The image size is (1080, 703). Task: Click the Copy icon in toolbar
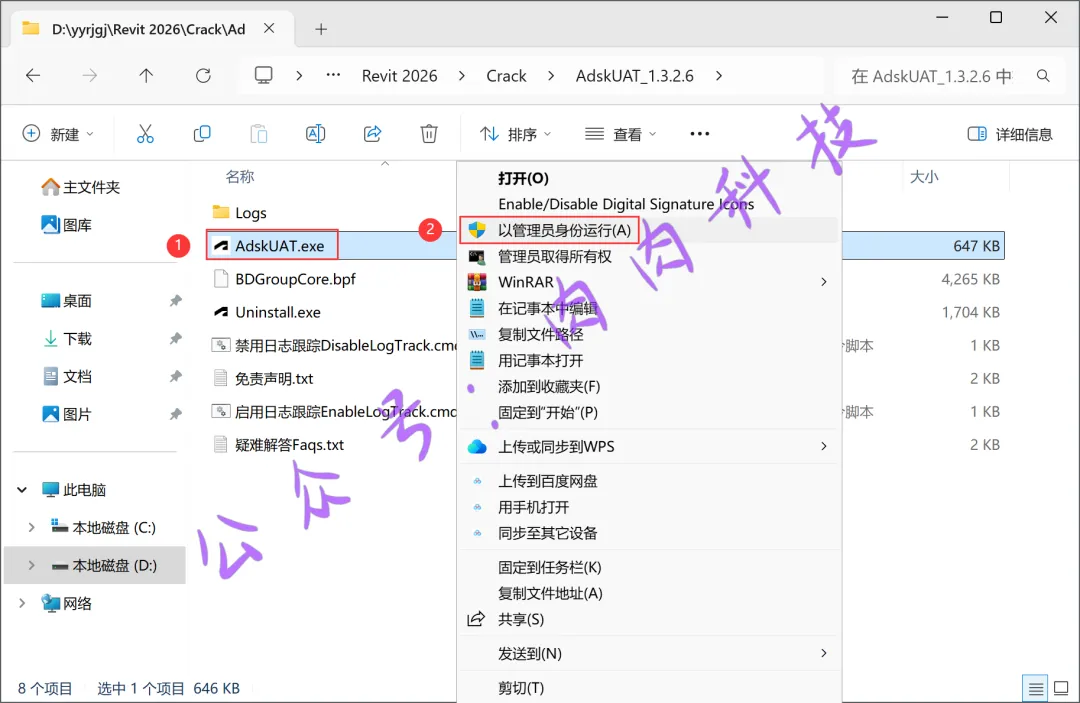[x=202, y=134]
